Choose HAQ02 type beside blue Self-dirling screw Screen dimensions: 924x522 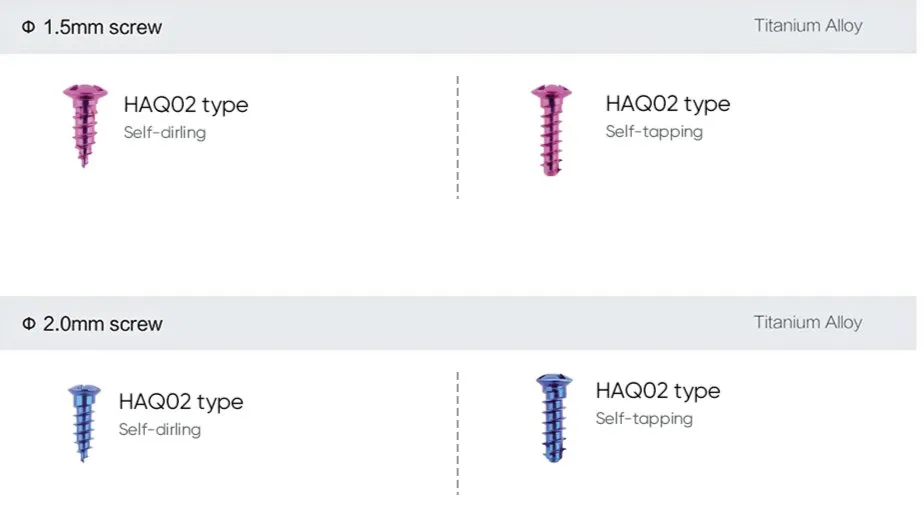pyautogui.click(x=181, y=402)
